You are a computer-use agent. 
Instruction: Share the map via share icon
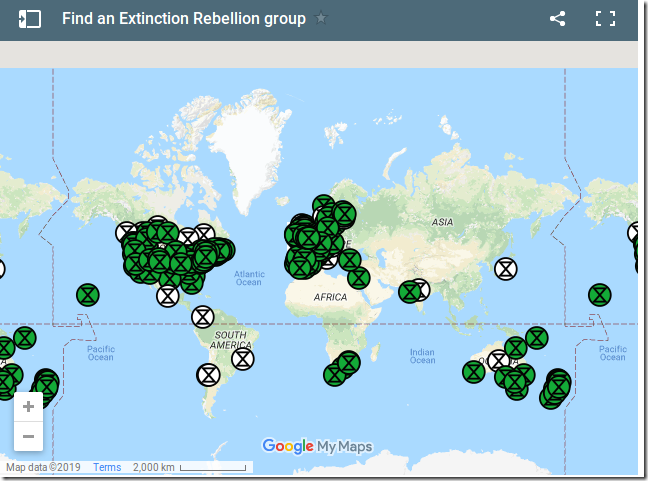pos(557,19)
